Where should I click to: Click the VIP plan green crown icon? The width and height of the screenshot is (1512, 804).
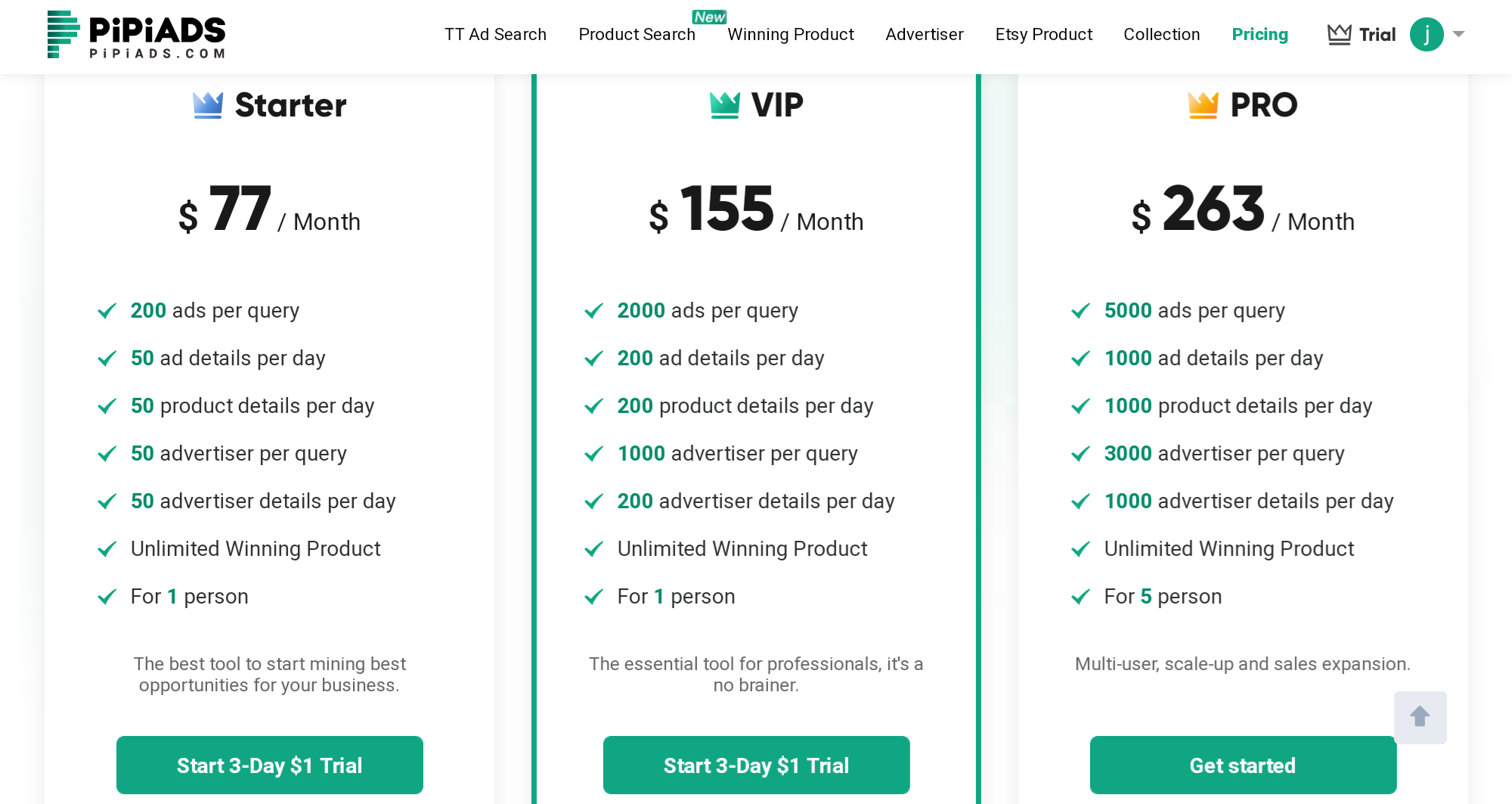pyautogui.click(x=725, y=105)
